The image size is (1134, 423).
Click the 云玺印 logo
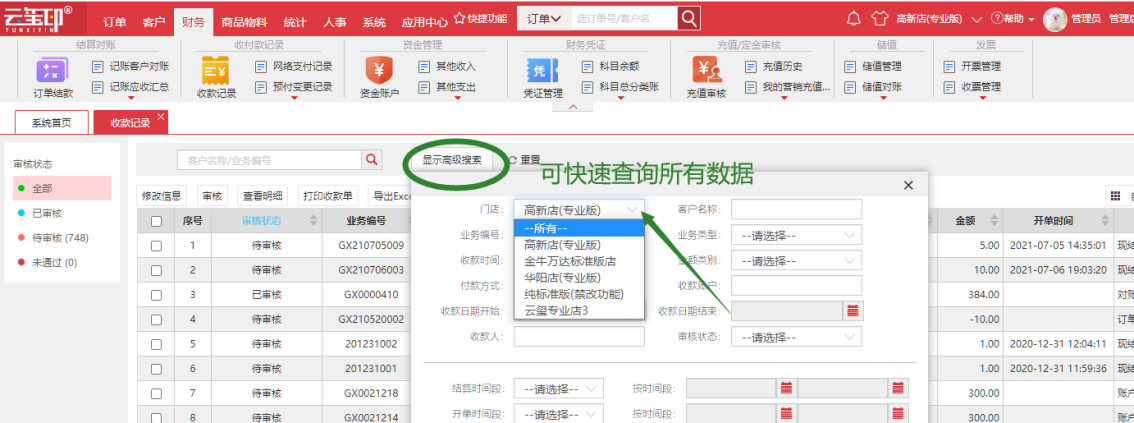39,20
